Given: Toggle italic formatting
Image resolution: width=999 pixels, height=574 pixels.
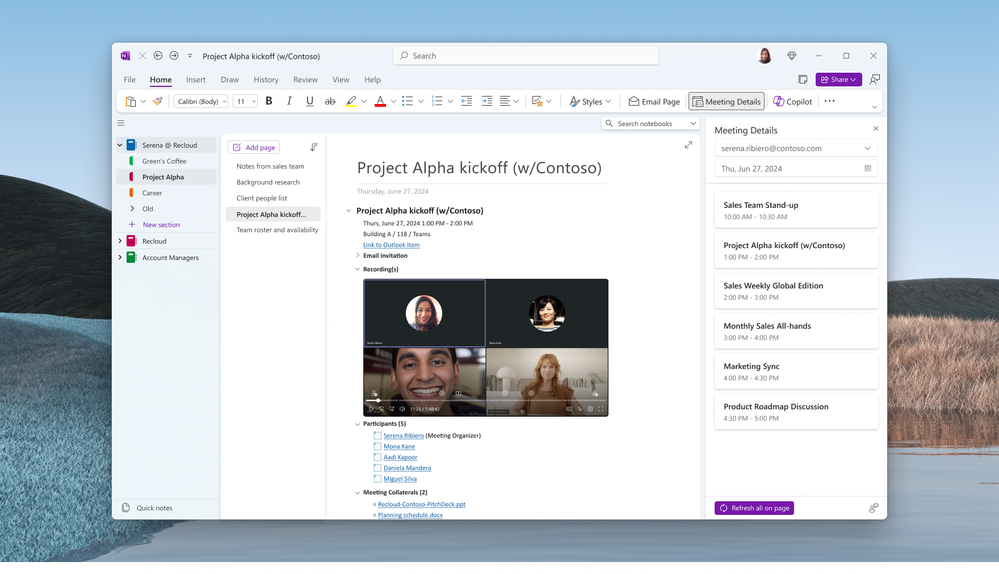Looking at the screenshot, I should [x=289, y=101].
